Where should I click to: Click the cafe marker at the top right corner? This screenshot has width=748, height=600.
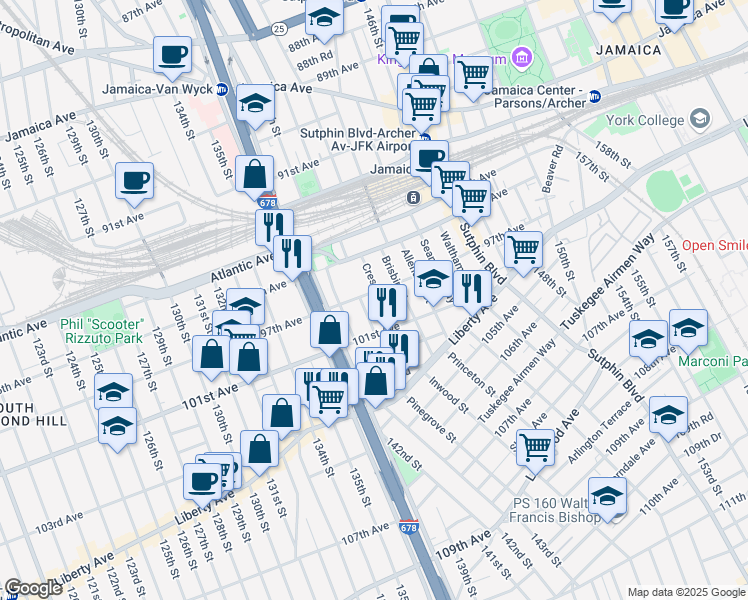click(675, 11)
